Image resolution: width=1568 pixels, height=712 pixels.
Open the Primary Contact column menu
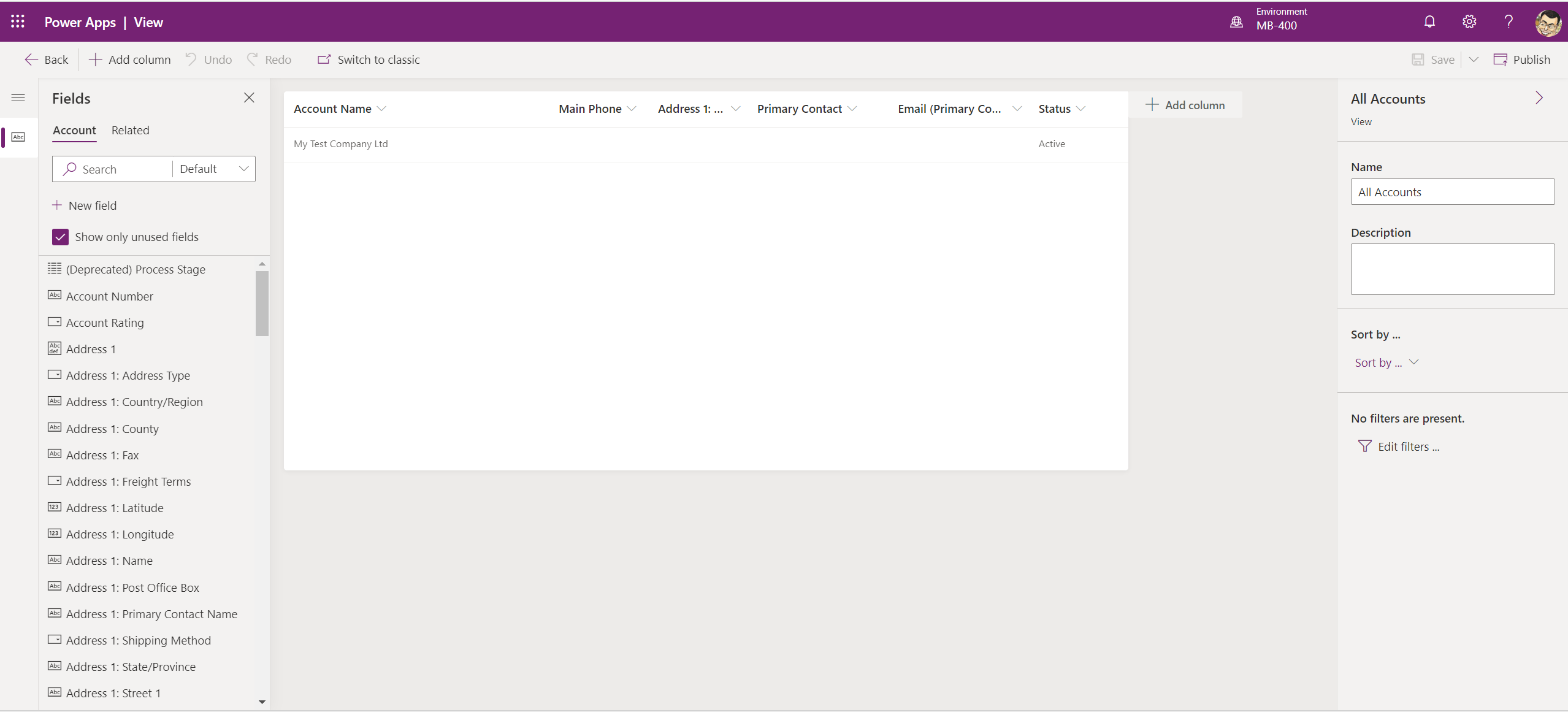[x=852, y=109]
